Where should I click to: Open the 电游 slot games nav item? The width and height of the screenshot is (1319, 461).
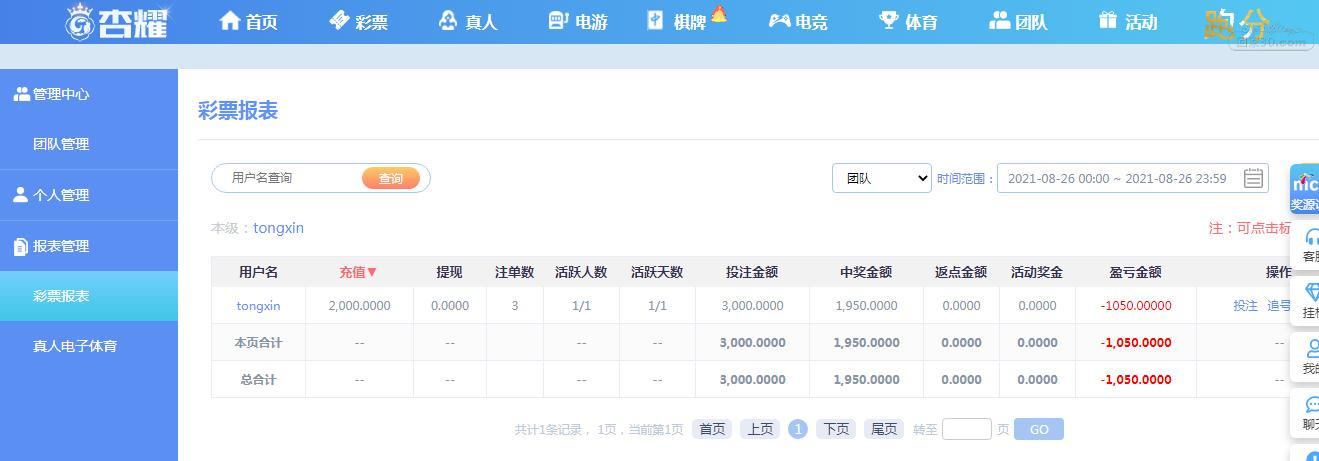(578, 21)
